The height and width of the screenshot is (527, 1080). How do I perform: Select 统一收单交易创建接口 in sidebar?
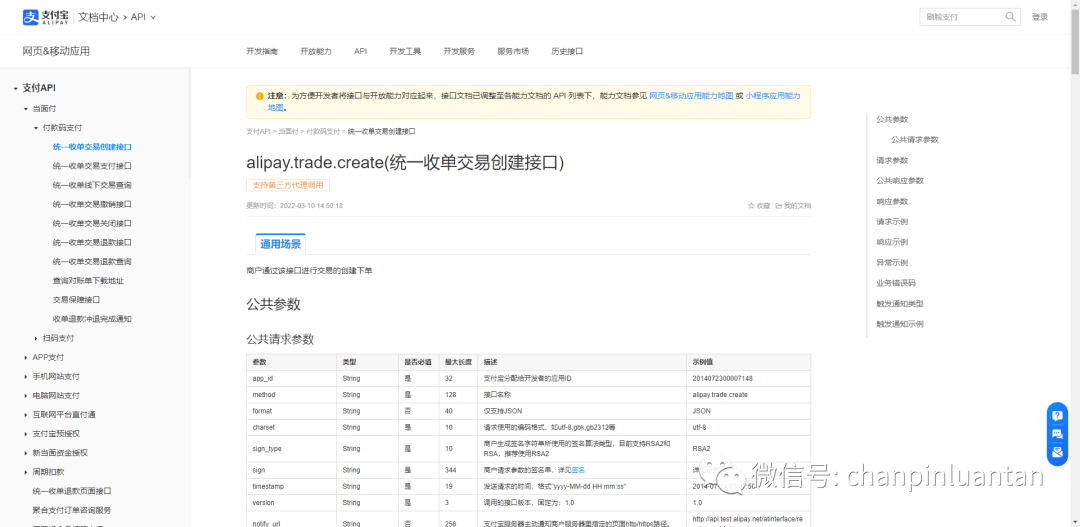[x=92, y=147]
